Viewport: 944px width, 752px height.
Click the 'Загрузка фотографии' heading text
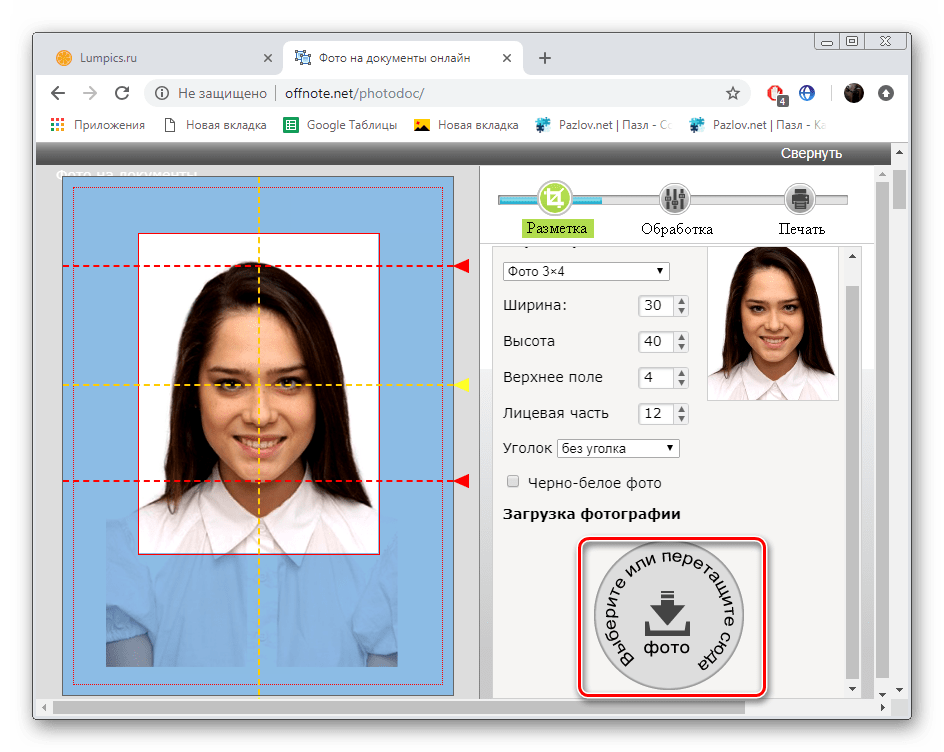592,514
